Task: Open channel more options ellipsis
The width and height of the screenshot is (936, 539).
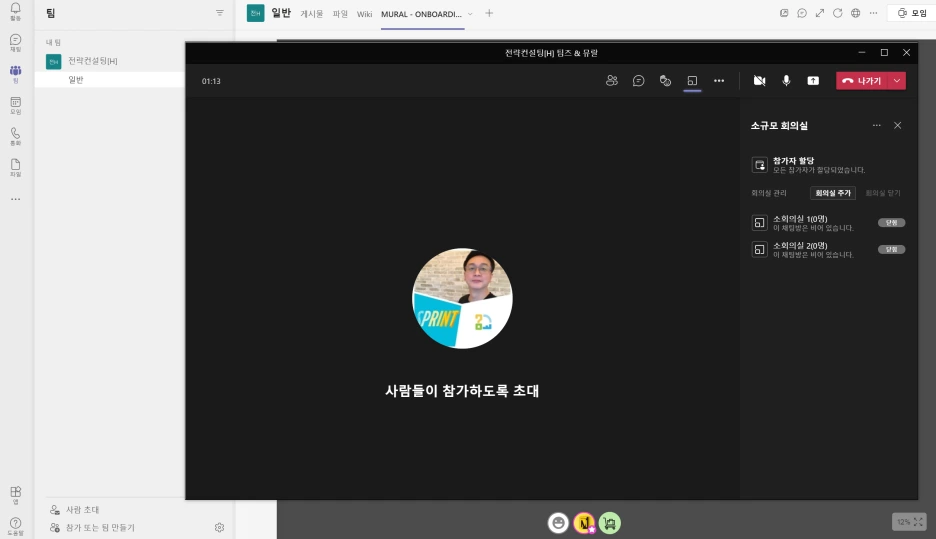Action: (873, 13)
